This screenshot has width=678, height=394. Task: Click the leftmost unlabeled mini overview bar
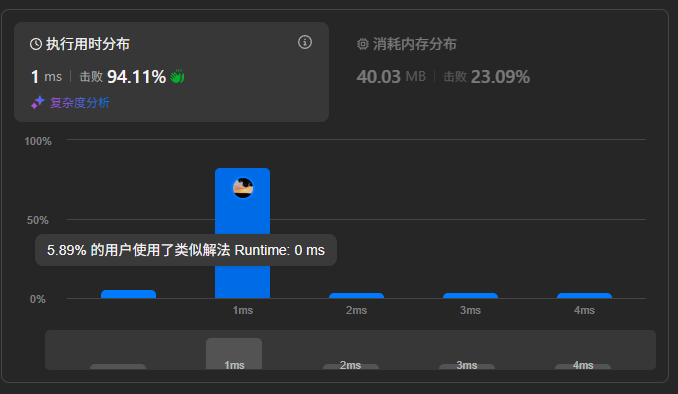pyautogui.click(x=118, y=366)
